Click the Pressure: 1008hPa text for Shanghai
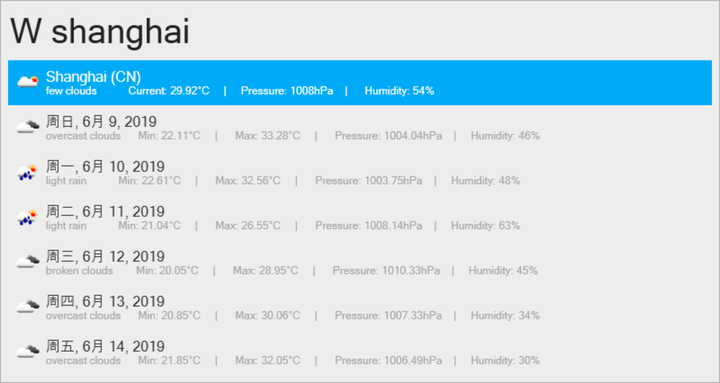The width and height of the screenshot is (720, 383). point(287,91)
